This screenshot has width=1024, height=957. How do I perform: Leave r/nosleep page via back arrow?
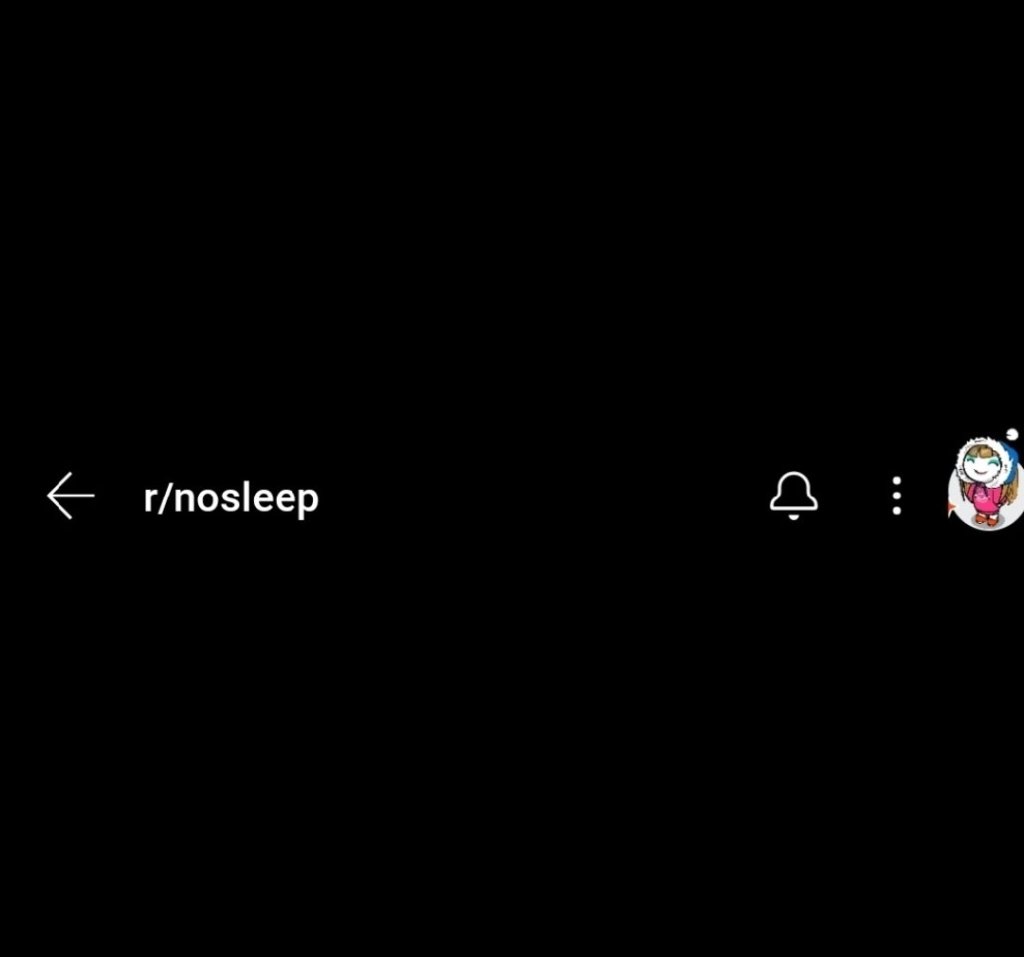click(71, 496)
